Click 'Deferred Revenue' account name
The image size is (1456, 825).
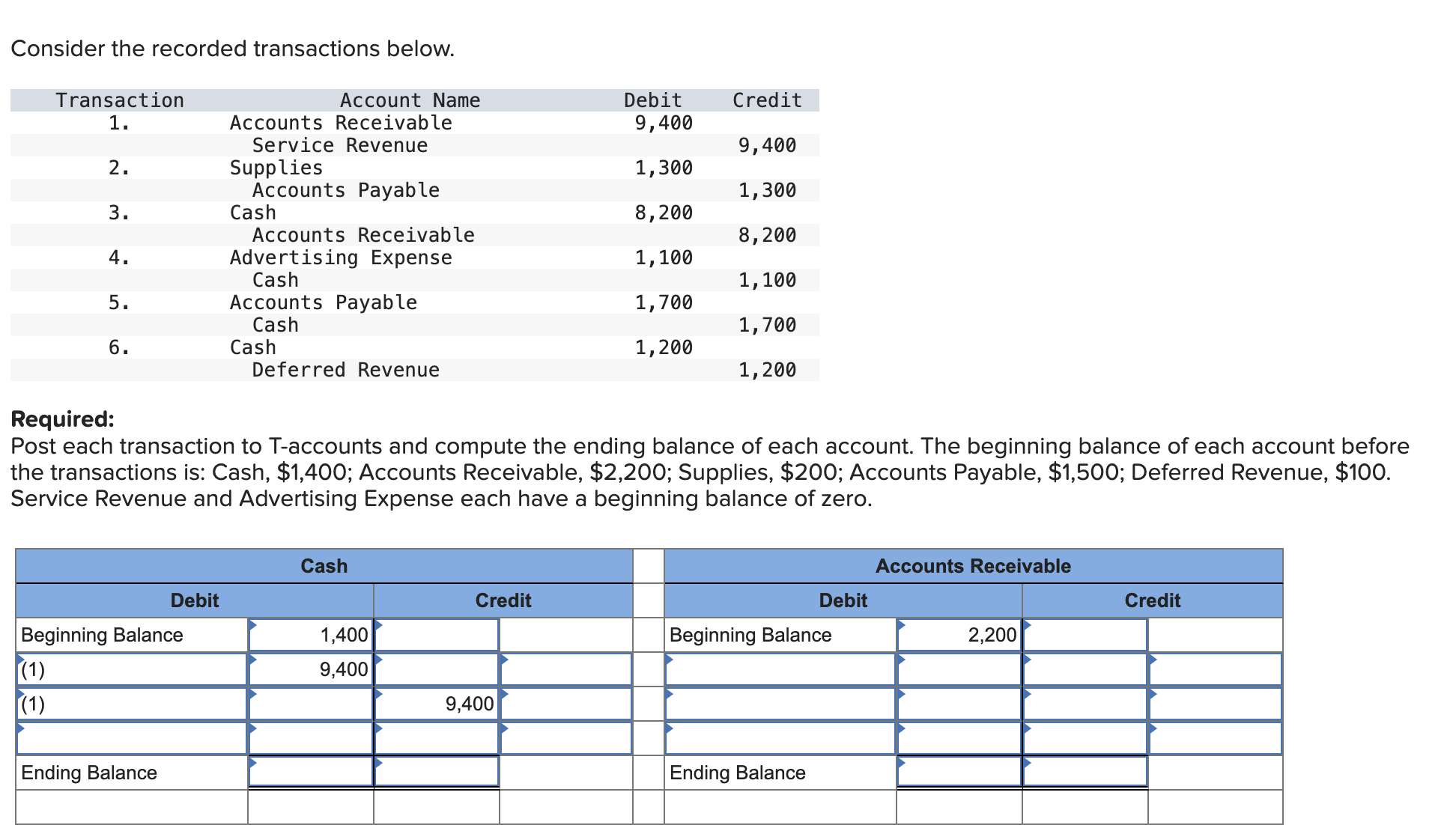(346, 370)
